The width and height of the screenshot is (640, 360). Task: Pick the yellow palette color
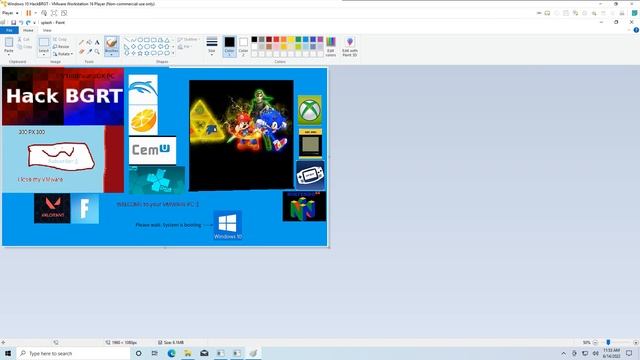coord(291,39)
